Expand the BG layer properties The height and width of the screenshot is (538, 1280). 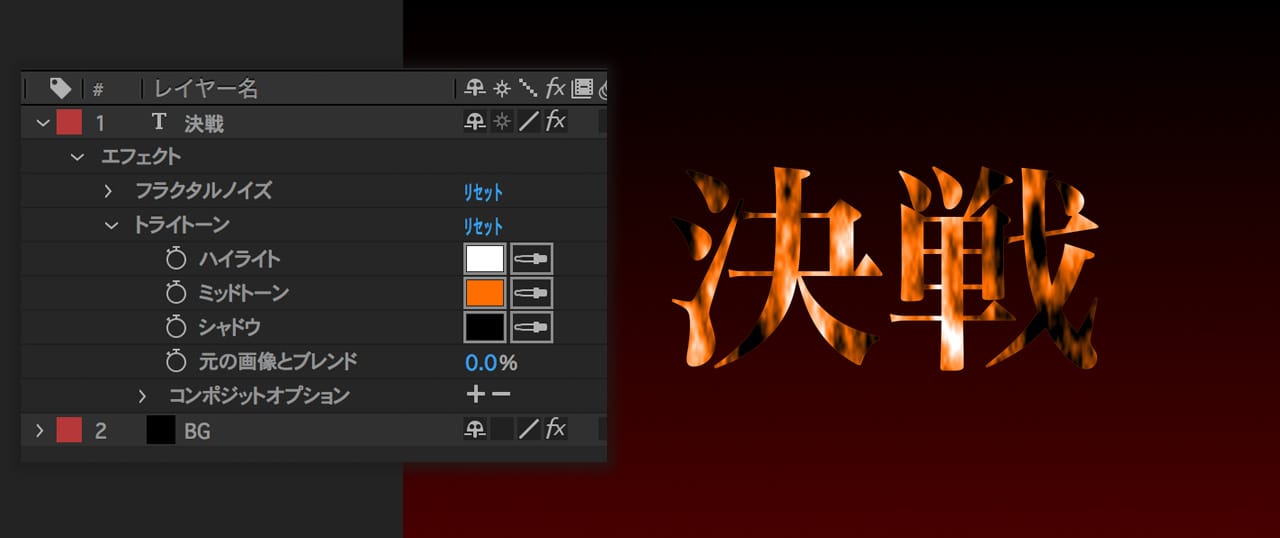(40, 431)
